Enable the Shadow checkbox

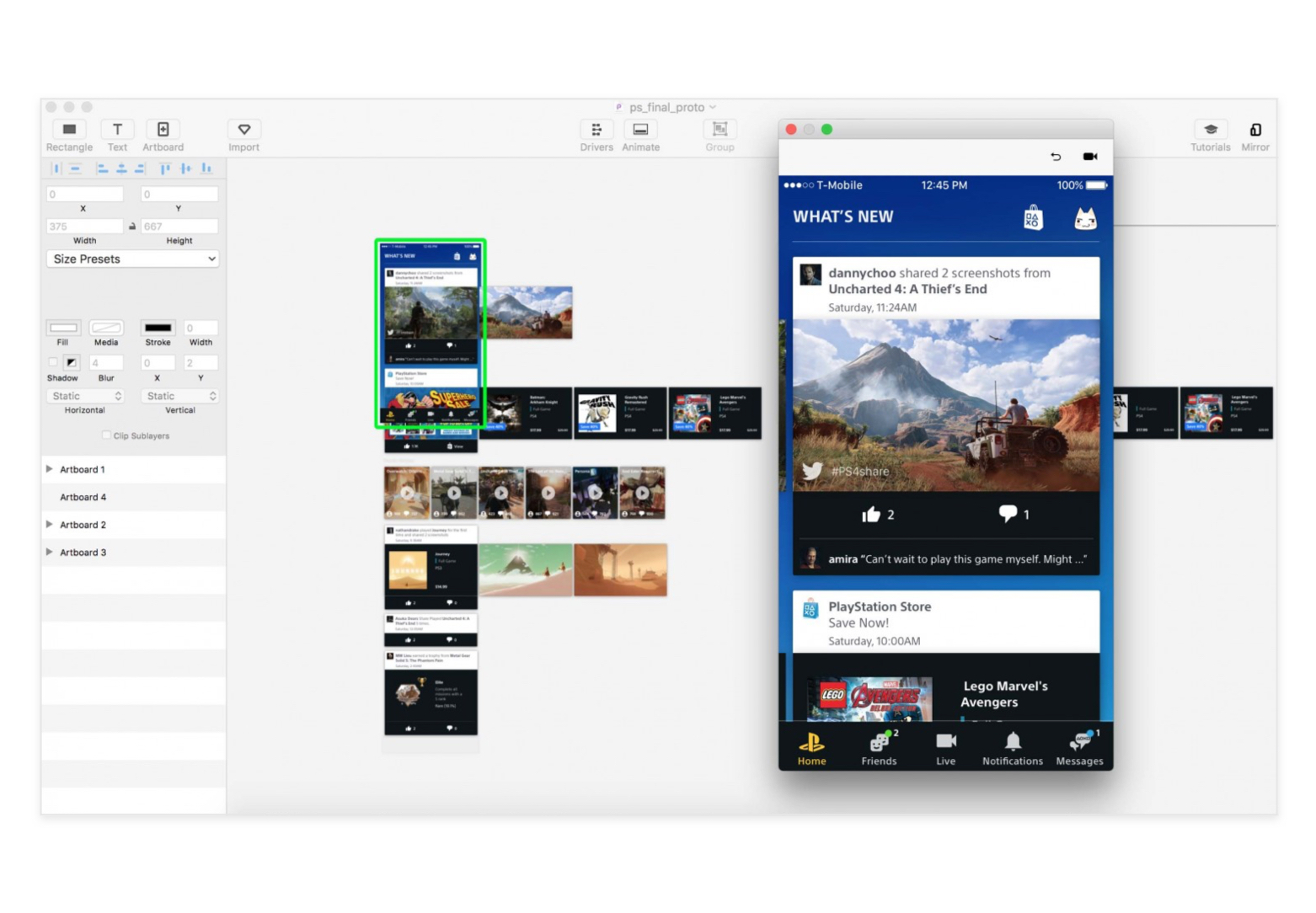pyautogui.click(x=53, y=362)
